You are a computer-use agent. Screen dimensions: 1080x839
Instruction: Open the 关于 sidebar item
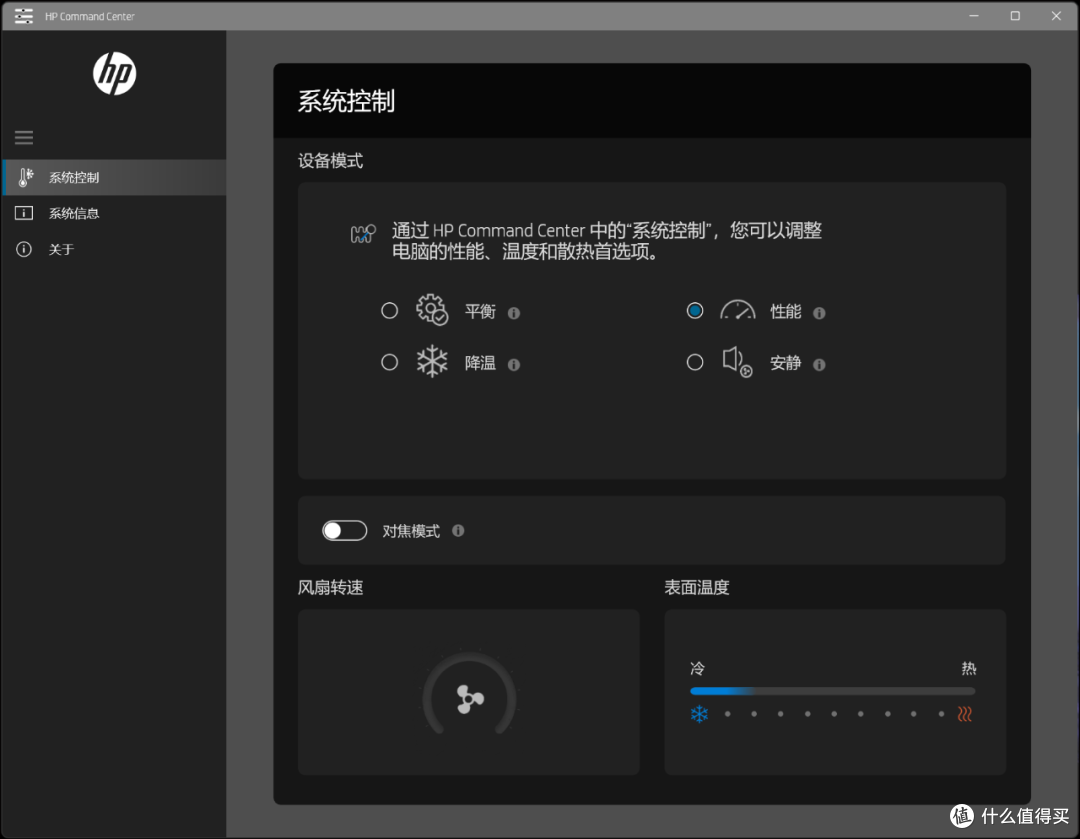(x=114, y=249)
